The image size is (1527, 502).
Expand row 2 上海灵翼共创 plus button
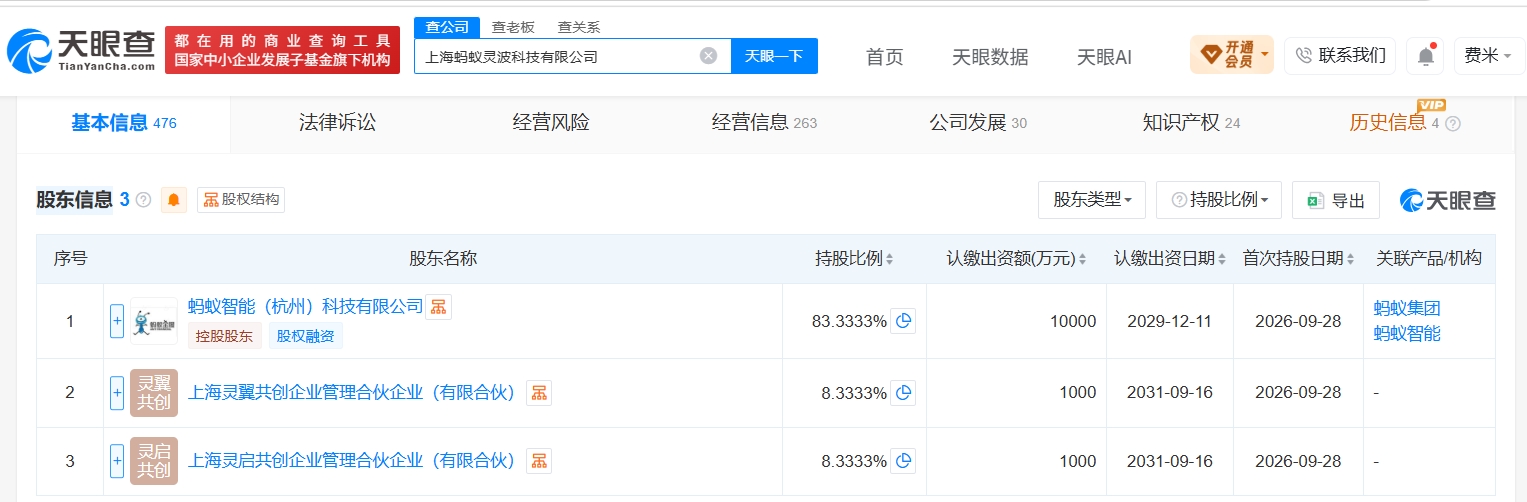pos(117,393)
